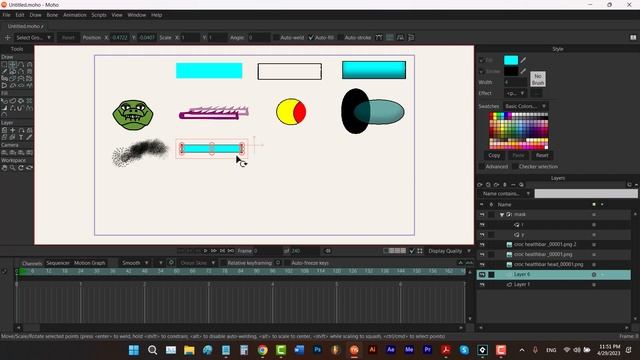The height and width of the screenshot is (360, 640).
Task: Click the Reset button below swatches
Action: 542,156
